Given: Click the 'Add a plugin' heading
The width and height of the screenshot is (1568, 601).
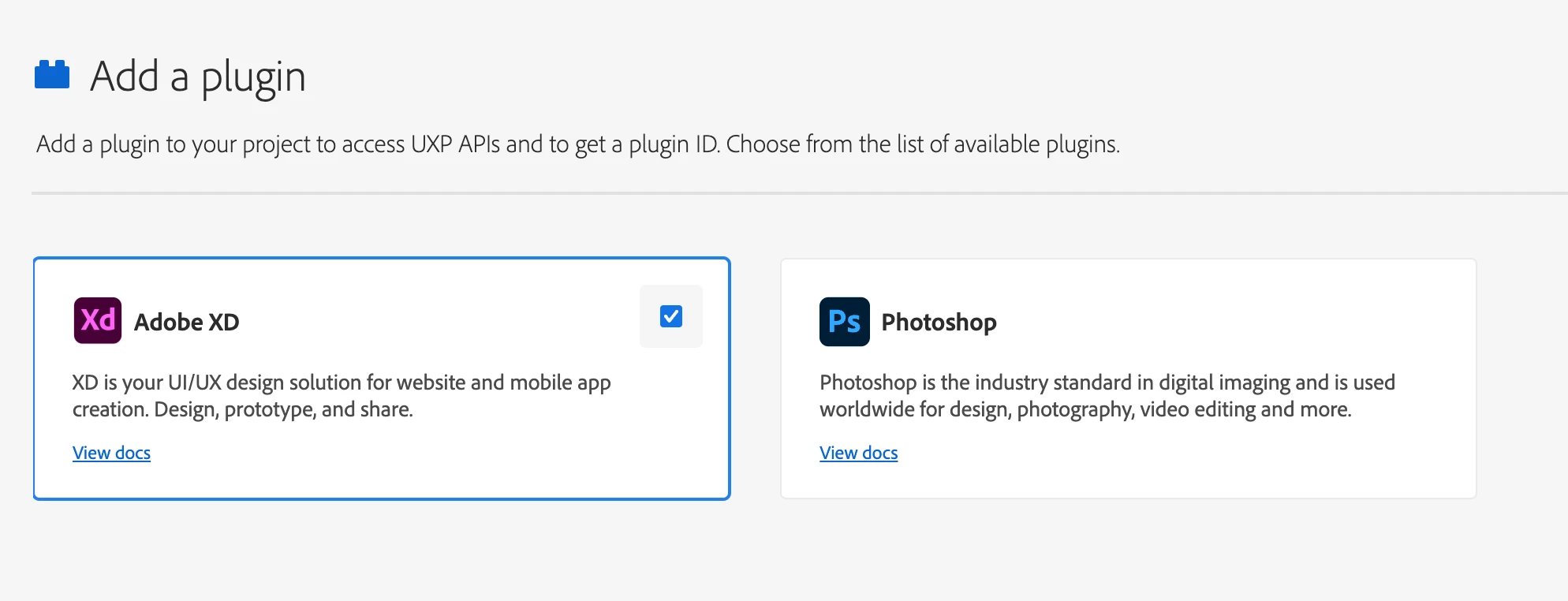Looking at the screenshot, I should (x=198, y=77).
